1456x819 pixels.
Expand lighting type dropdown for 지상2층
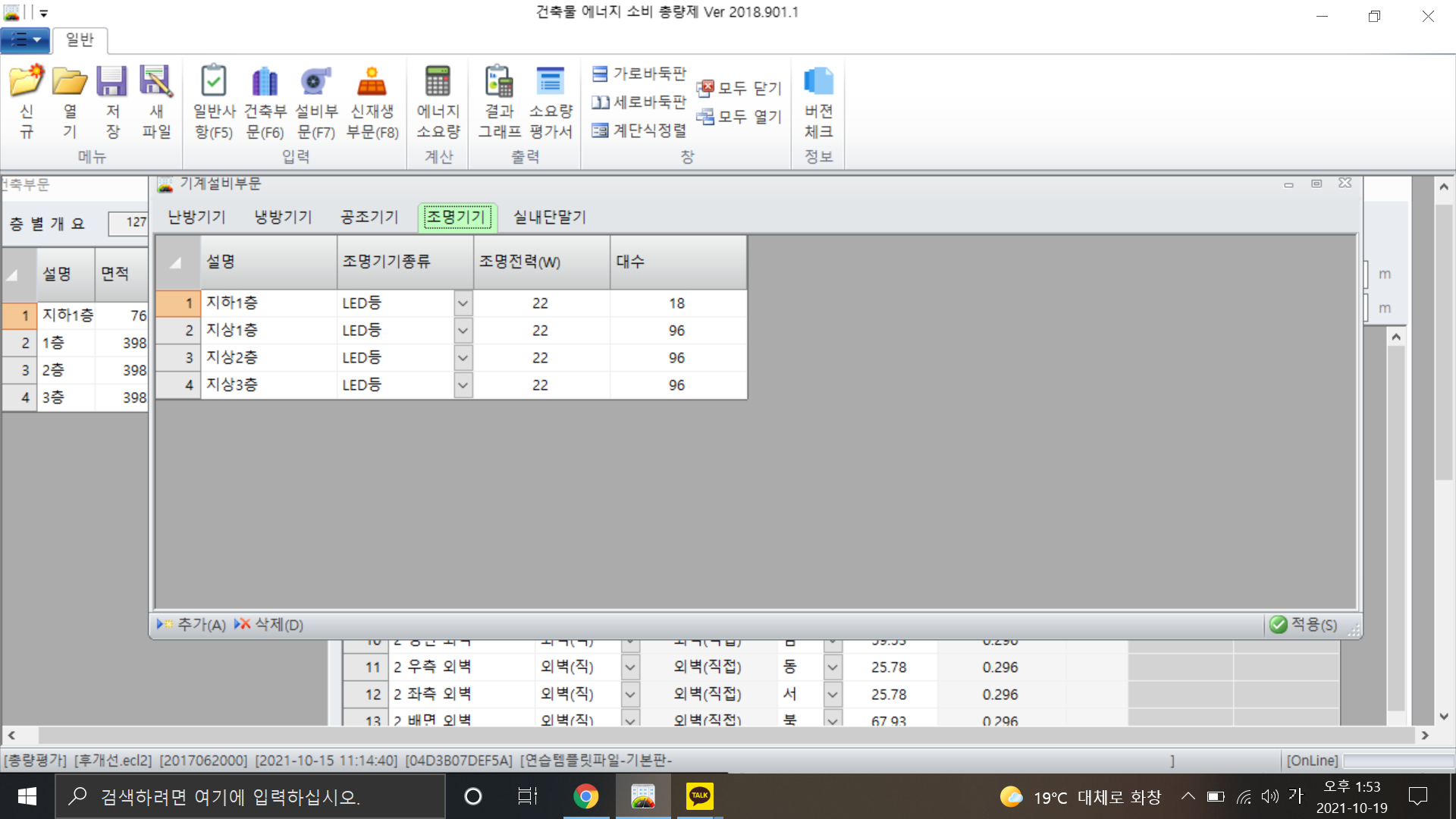coord(463,358)
